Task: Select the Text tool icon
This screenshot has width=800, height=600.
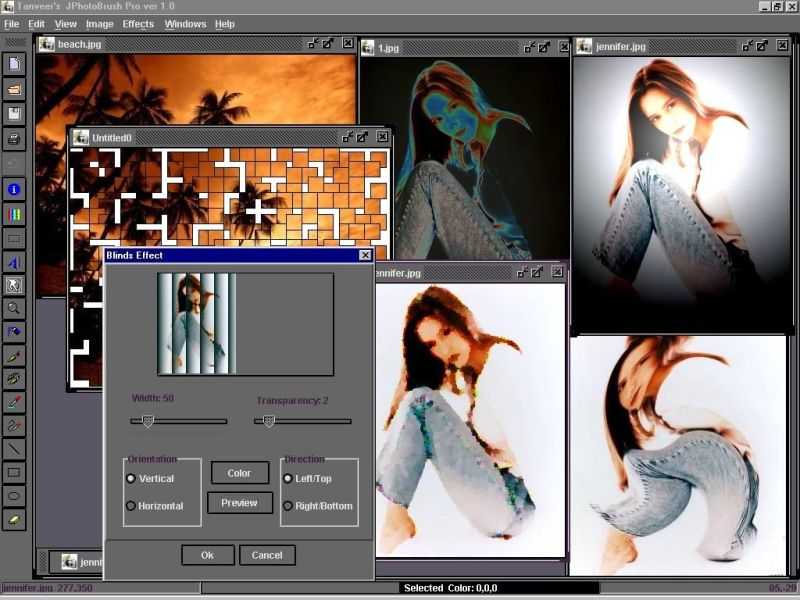Action: tap(14, 262)
